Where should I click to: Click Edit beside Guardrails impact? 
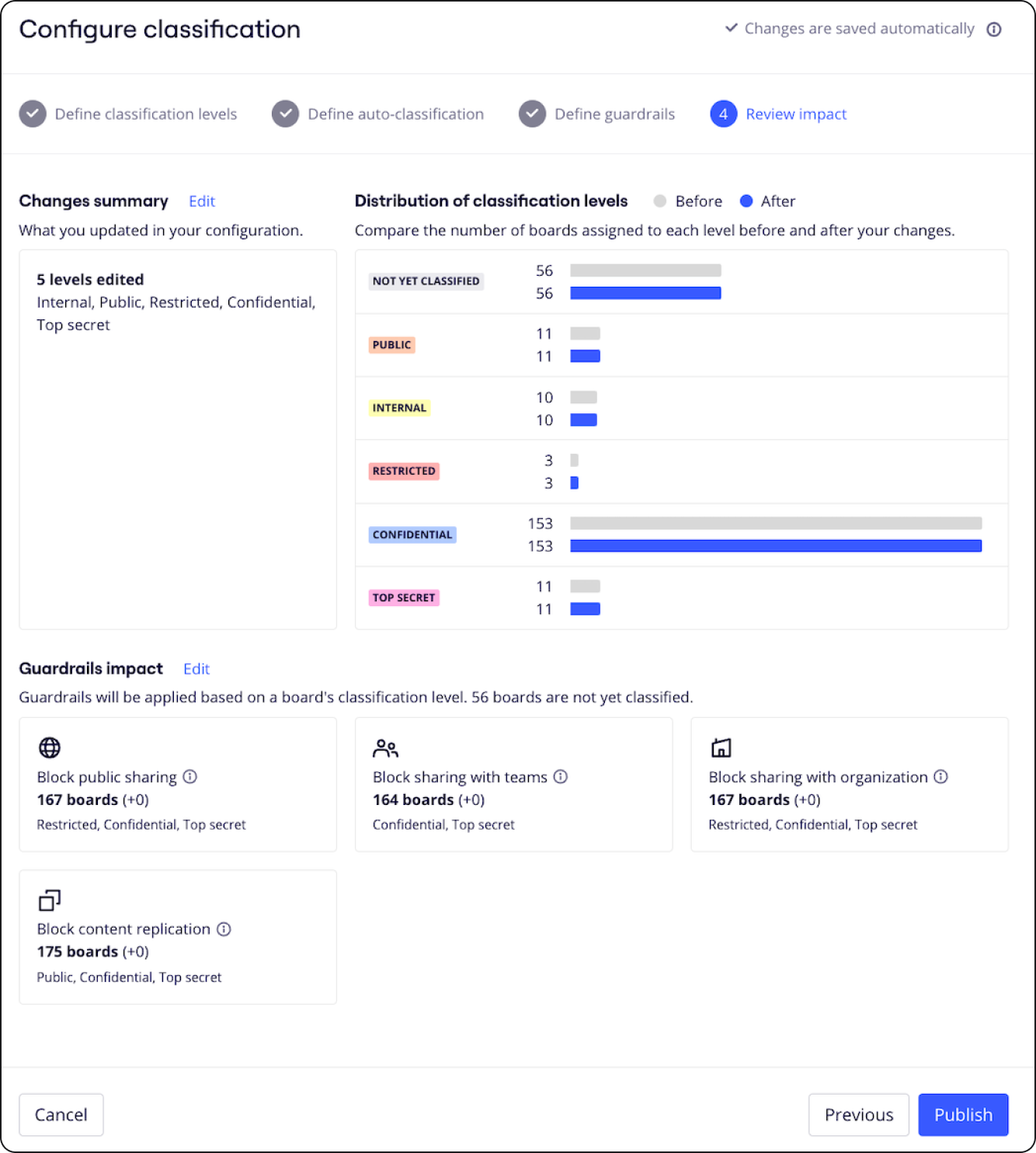(x=196, y=668)
